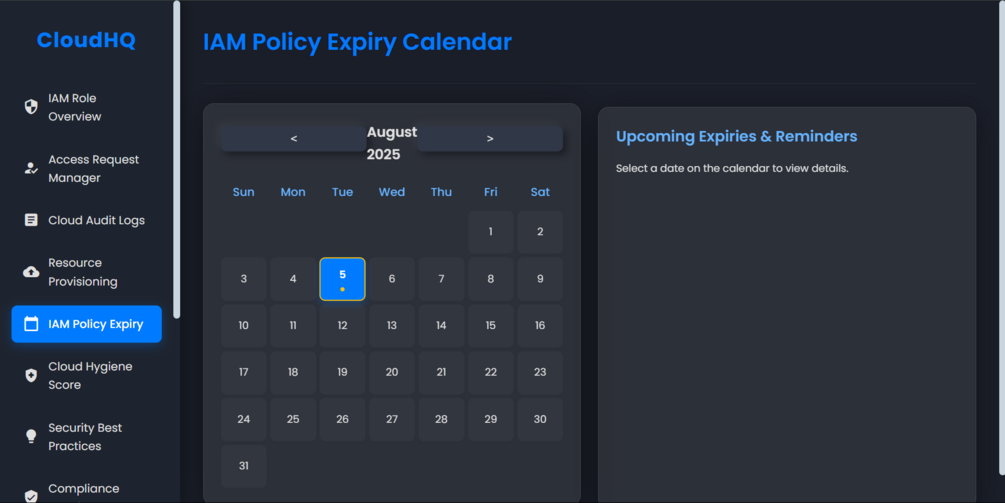Choose August 20 date cell
The image size is (1005, 503).
(x=392, y=372)
